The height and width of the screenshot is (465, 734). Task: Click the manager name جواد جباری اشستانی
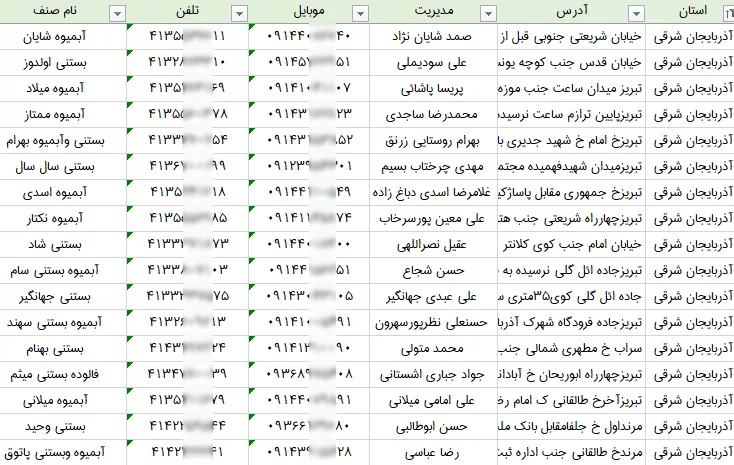pyautogui.click(x=432, y=374)
